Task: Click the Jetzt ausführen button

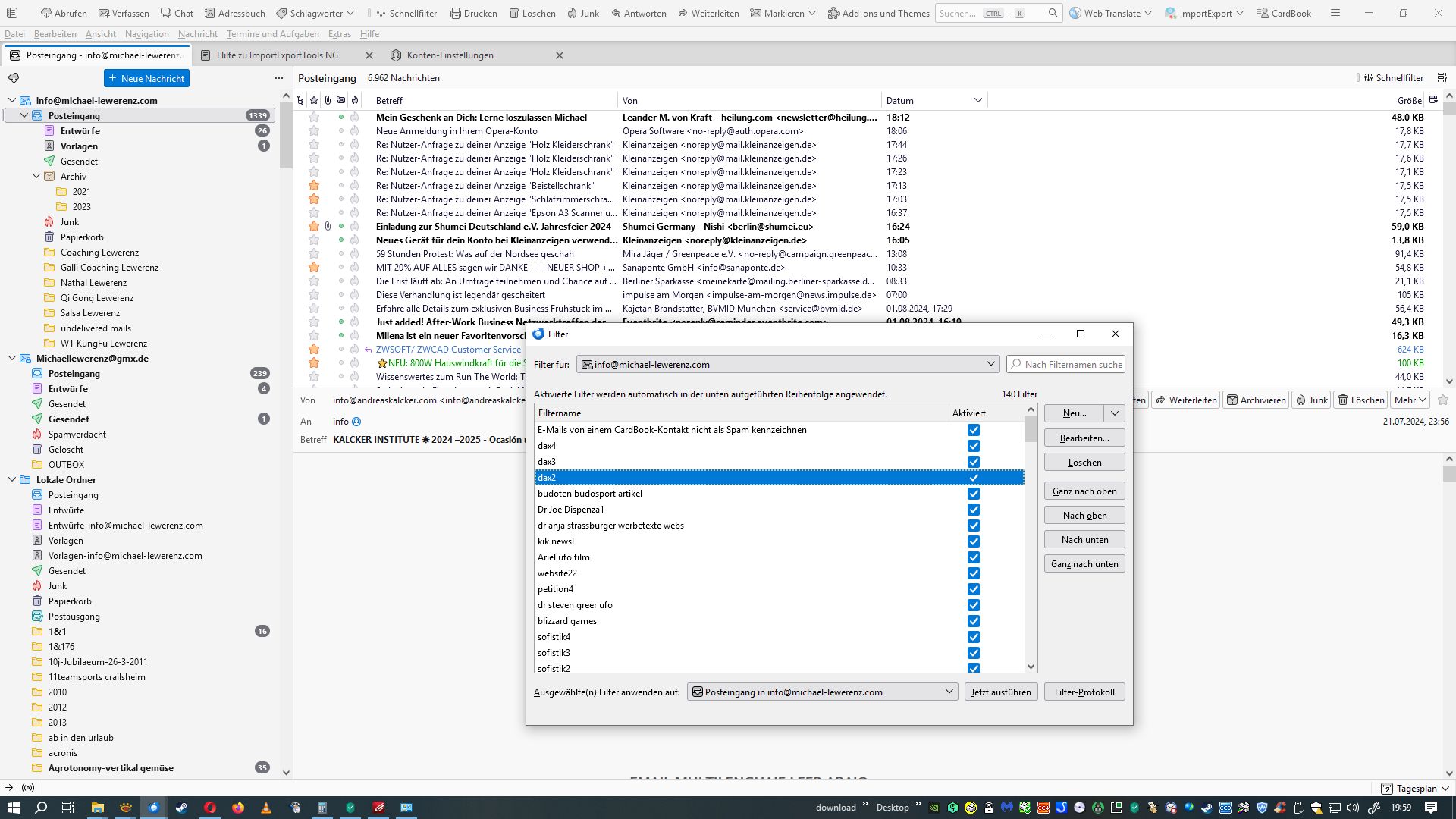Action: point(1000,692)
